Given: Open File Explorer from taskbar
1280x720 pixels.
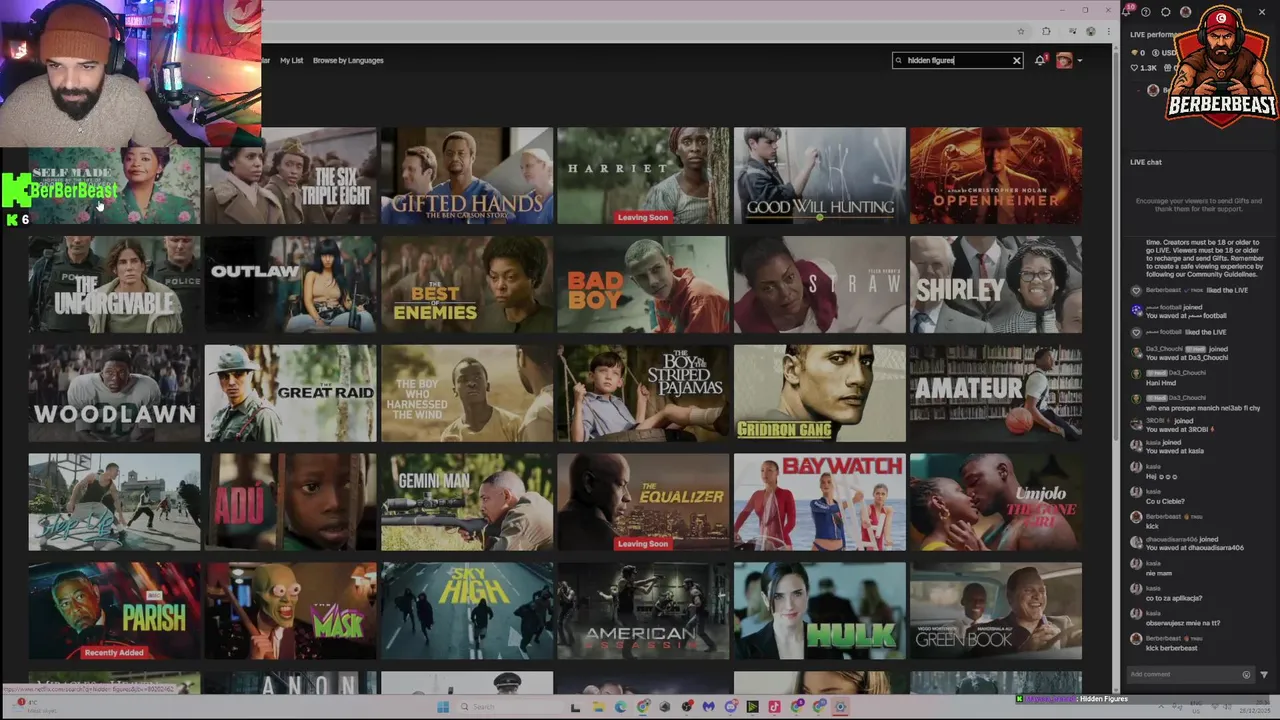Looking at the screenshot, I should click(598, 707).
